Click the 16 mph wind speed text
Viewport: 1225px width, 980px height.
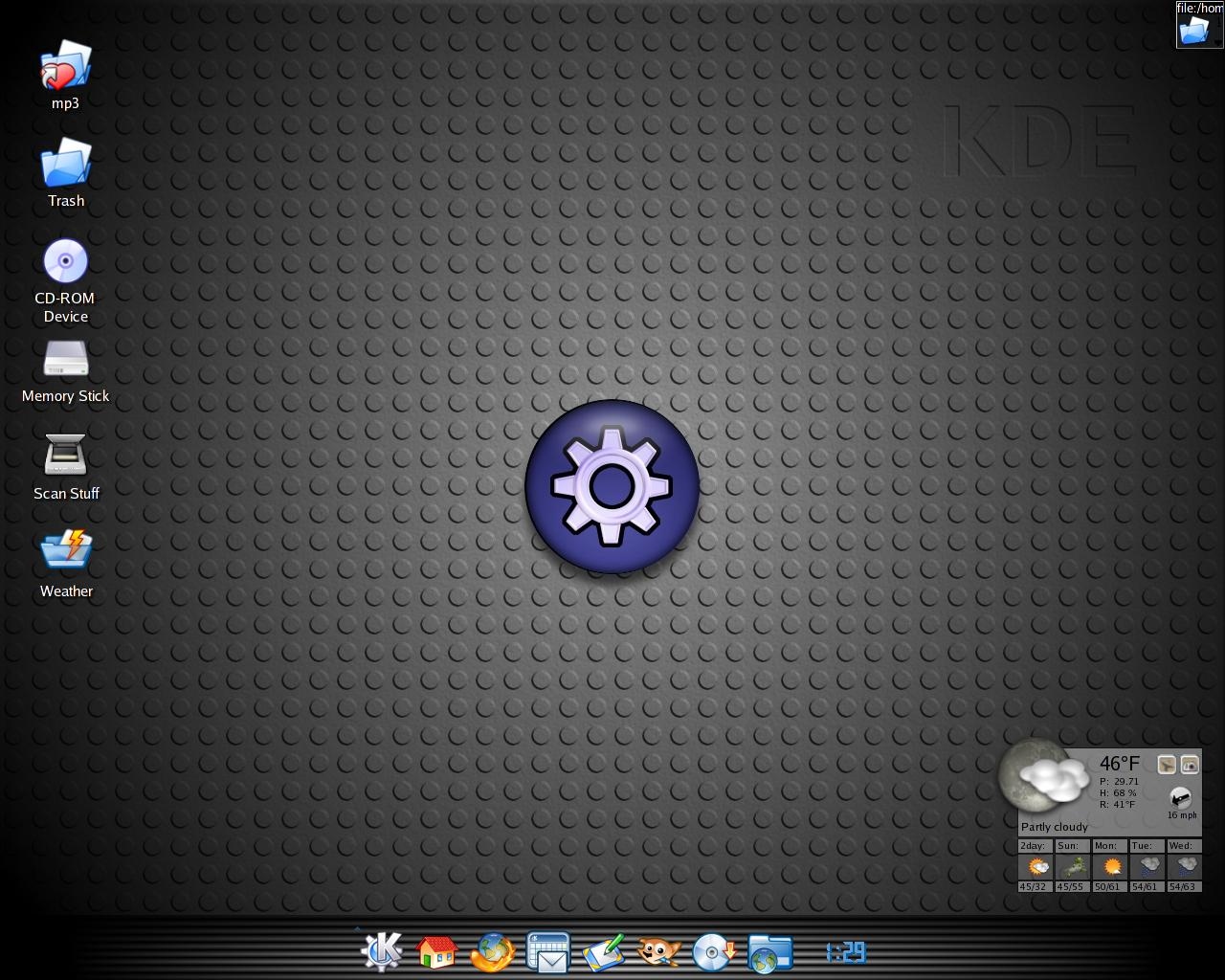(1182, 815)
